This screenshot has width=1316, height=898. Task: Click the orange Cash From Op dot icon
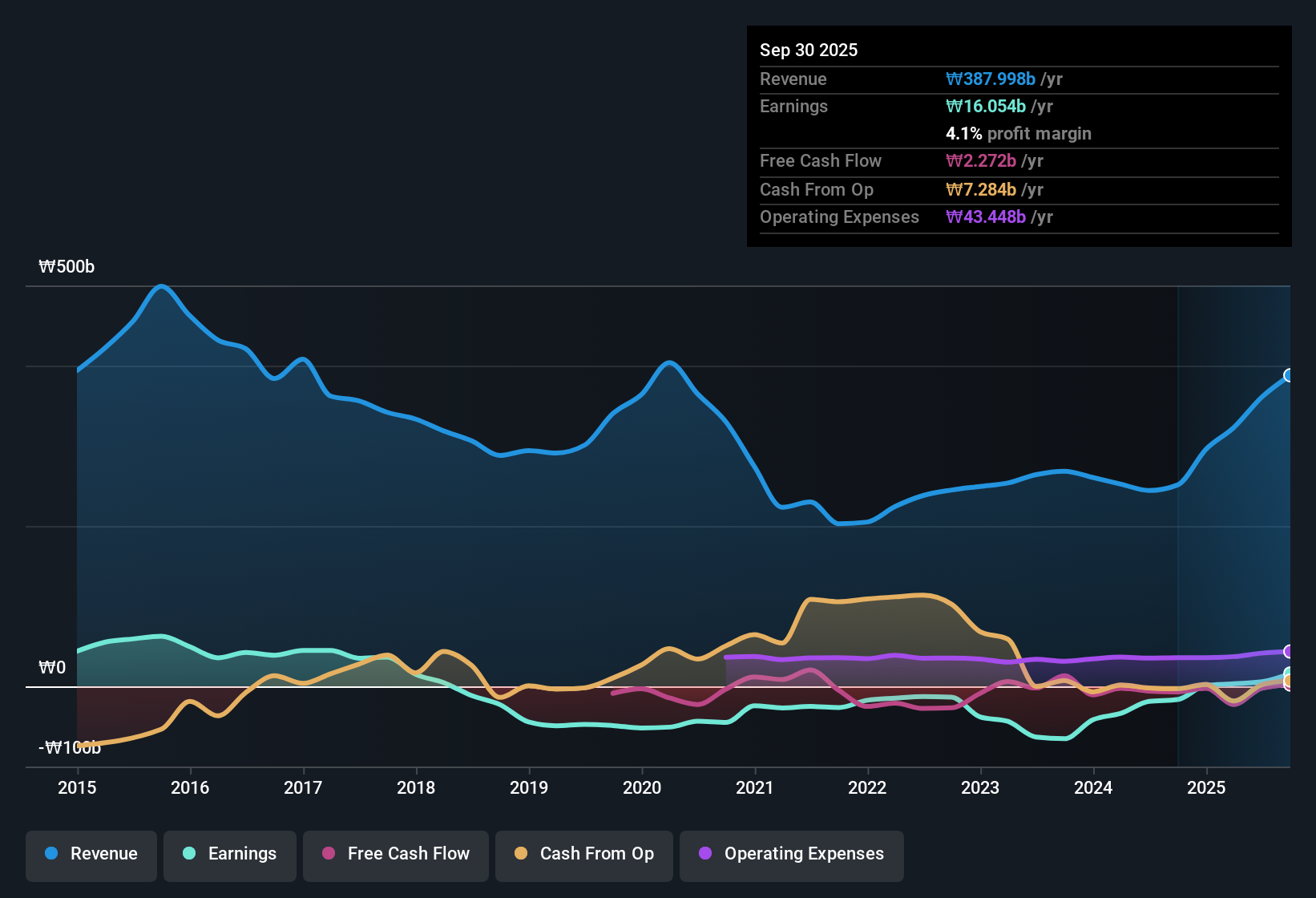pos(521,854)
